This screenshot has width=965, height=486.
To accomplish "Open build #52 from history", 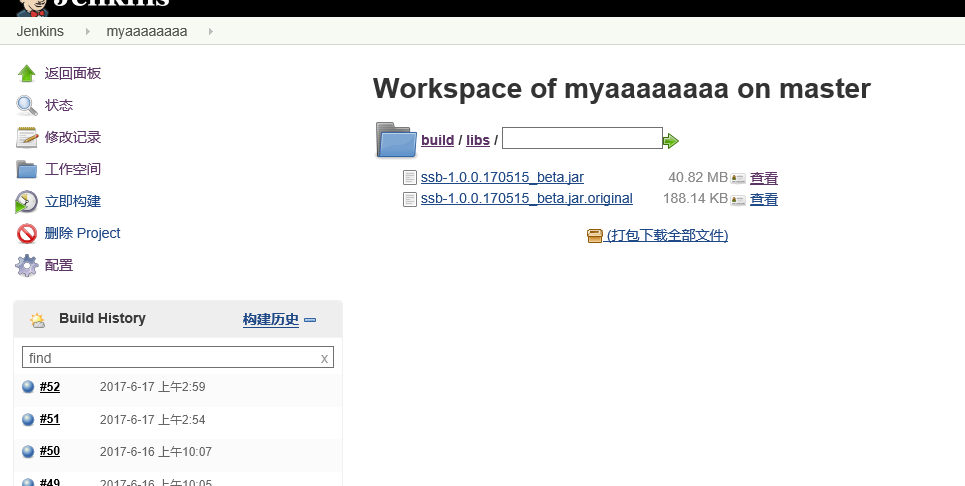I will (50, 387).
